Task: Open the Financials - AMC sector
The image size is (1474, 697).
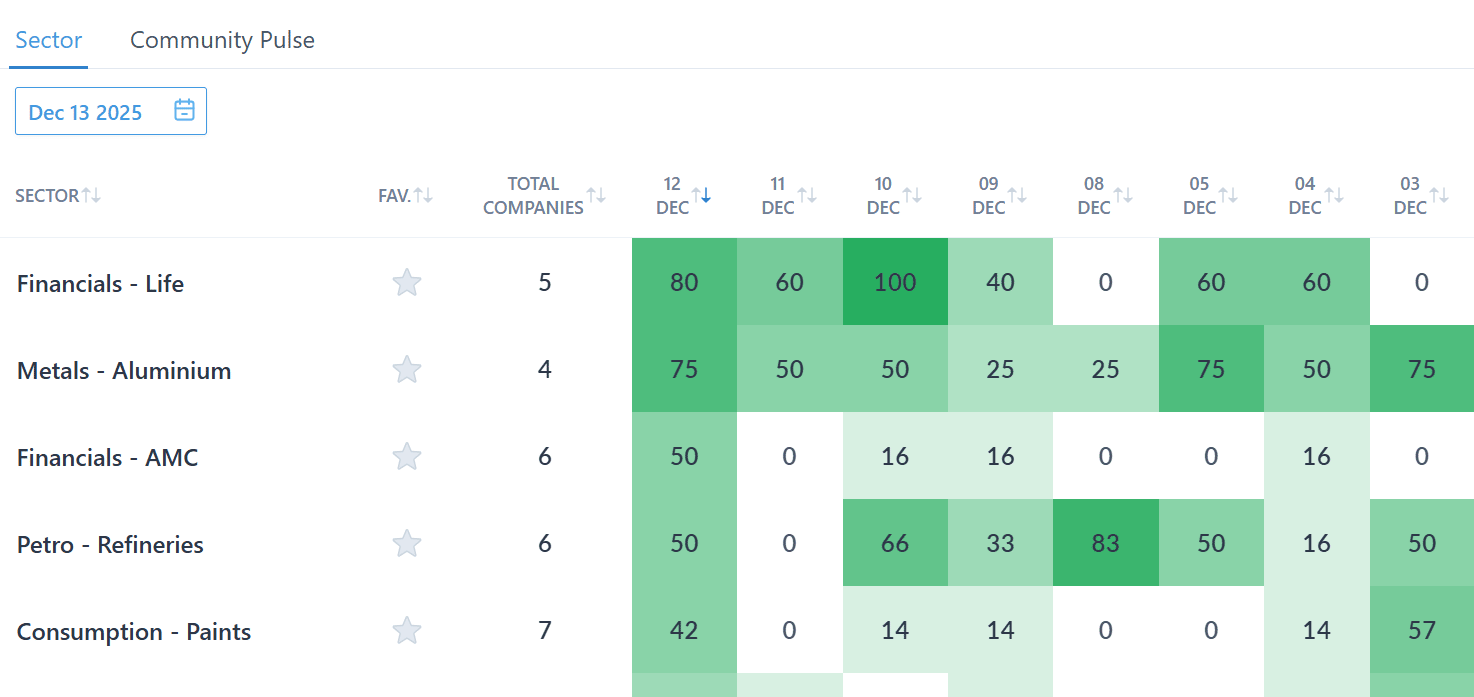Action: pos(107,458)
